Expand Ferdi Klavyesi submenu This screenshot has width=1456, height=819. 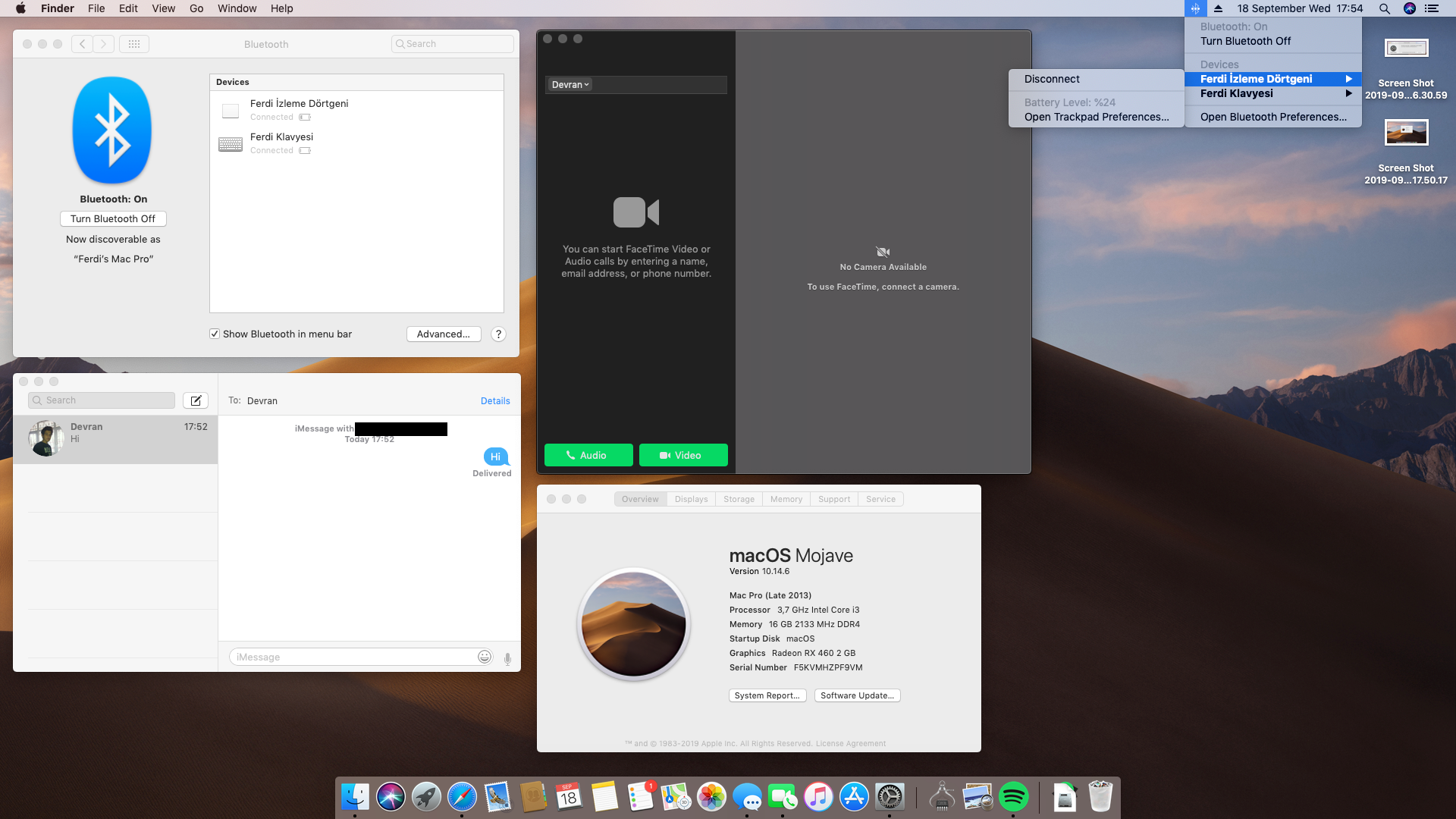pyautogui.click(x=1273, y=93)
